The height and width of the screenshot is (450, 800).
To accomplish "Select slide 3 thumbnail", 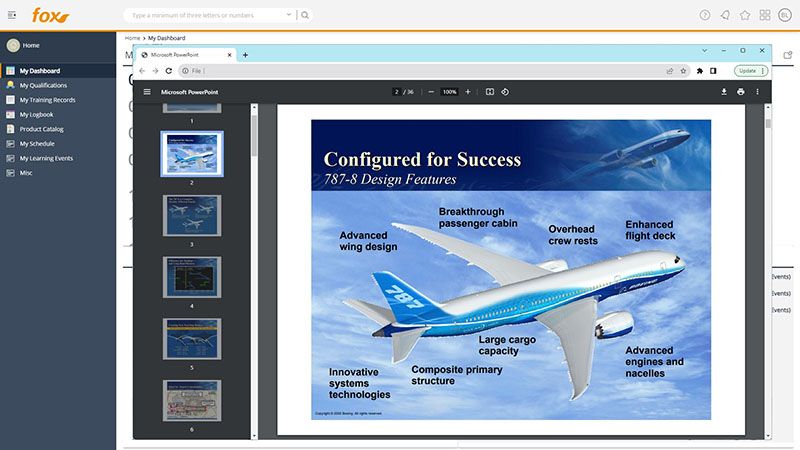I will coord(192,214).
